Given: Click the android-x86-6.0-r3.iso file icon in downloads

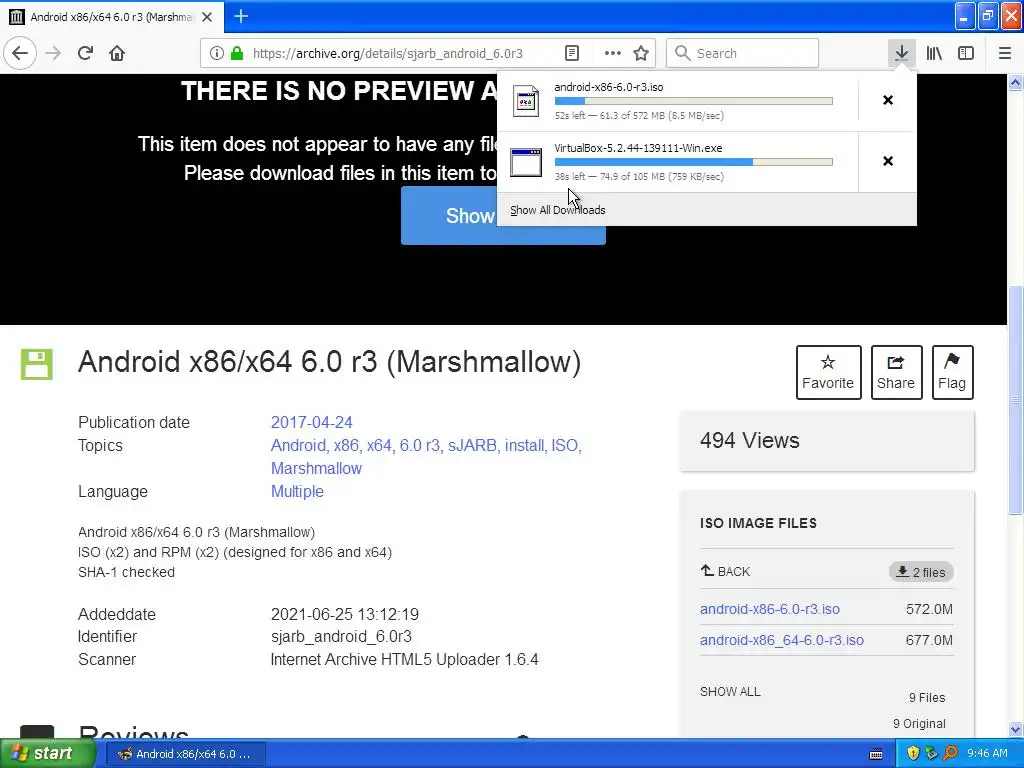Looking at the screenshot, I should (x=526, y=101).
